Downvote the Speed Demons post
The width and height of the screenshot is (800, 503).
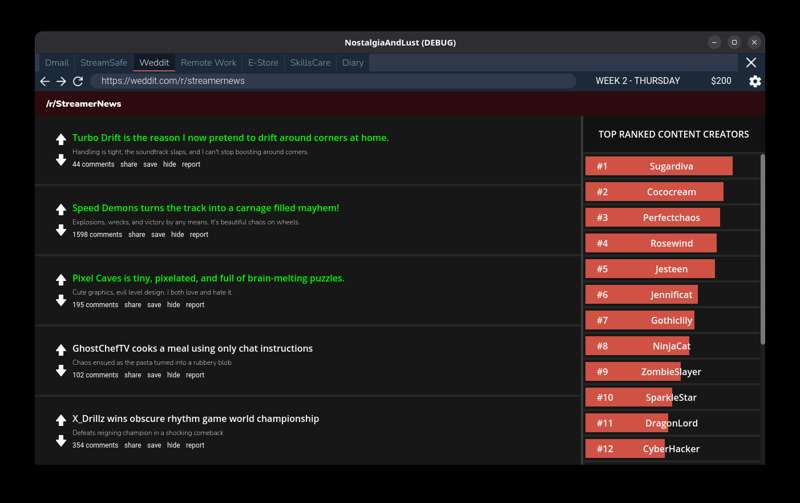(61, 230)
